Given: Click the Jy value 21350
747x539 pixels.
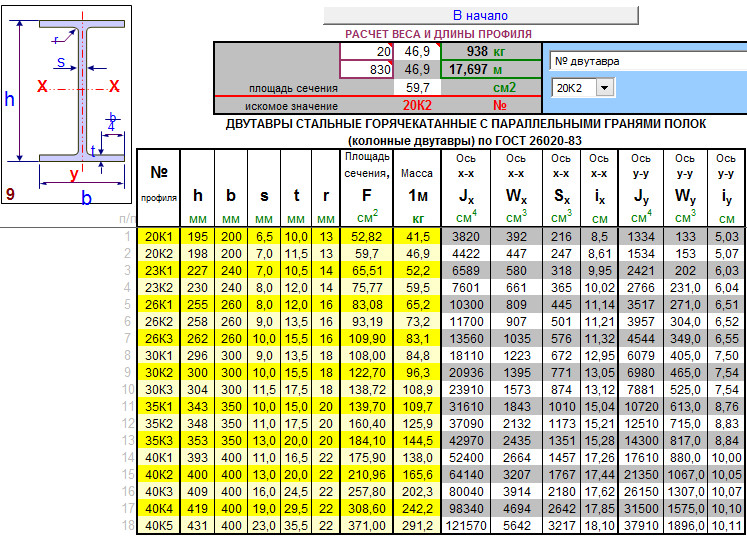Looking at the screenshot, I should point(641,475).
